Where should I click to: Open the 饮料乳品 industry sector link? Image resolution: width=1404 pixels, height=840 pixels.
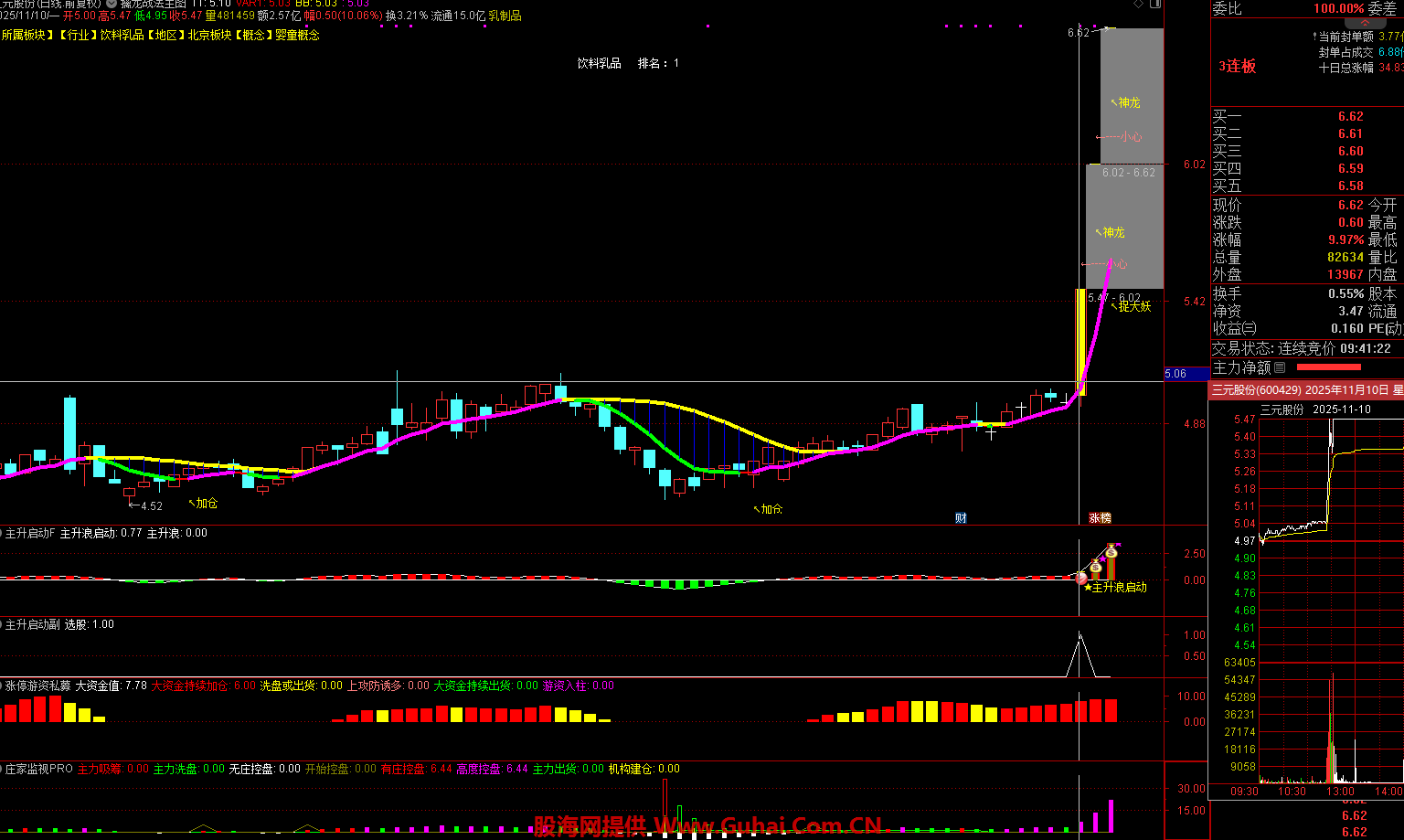point(122,36)
